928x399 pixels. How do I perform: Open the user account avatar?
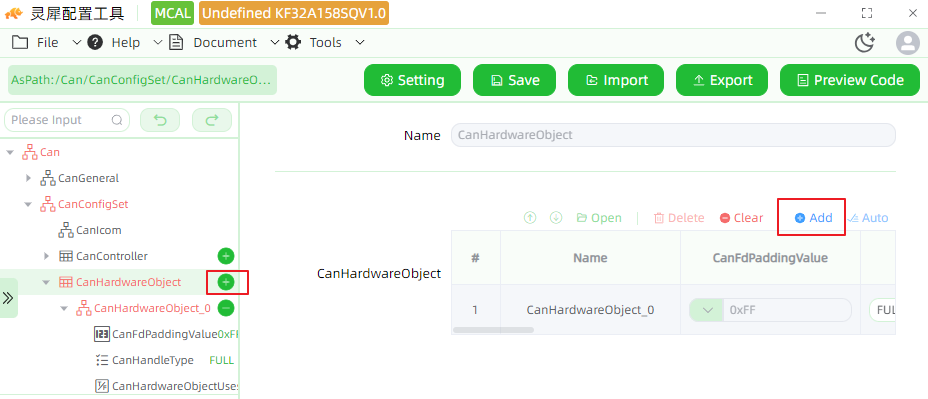pyautogui.click(x=907, y=43)
